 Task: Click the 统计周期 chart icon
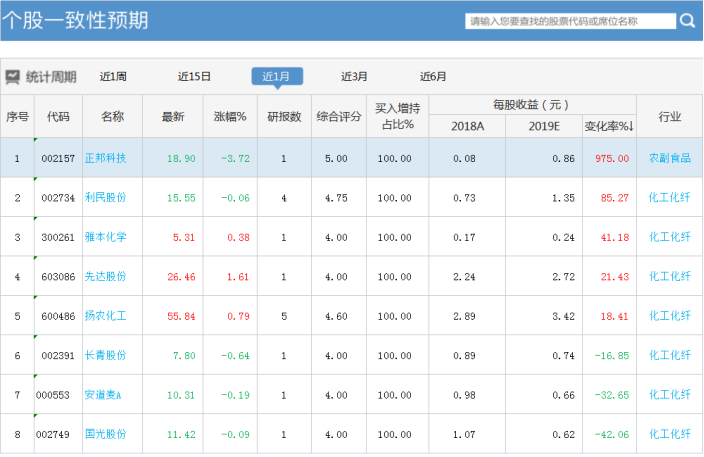(x=13, y=77)
